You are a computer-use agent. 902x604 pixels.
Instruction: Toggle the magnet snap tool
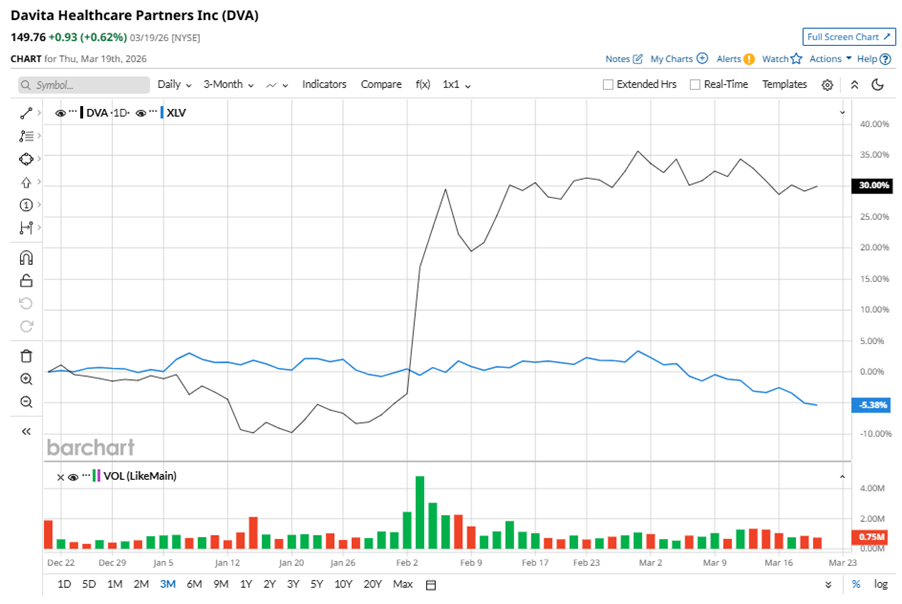tap(26, 258)
